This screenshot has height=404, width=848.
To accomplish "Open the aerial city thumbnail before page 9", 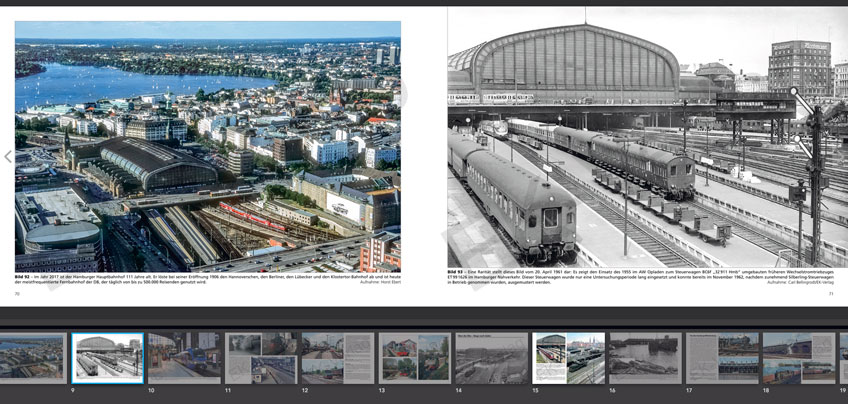I will (33, 358).
